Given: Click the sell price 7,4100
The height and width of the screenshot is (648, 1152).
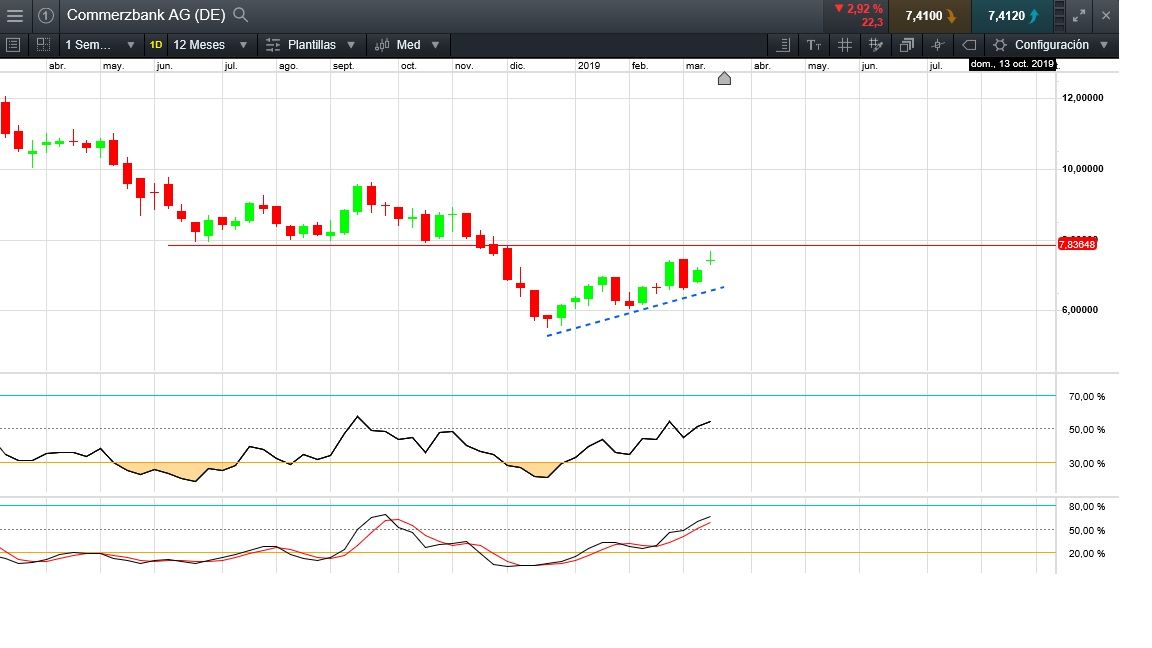Looking at the screenshot, I should 929,15.
